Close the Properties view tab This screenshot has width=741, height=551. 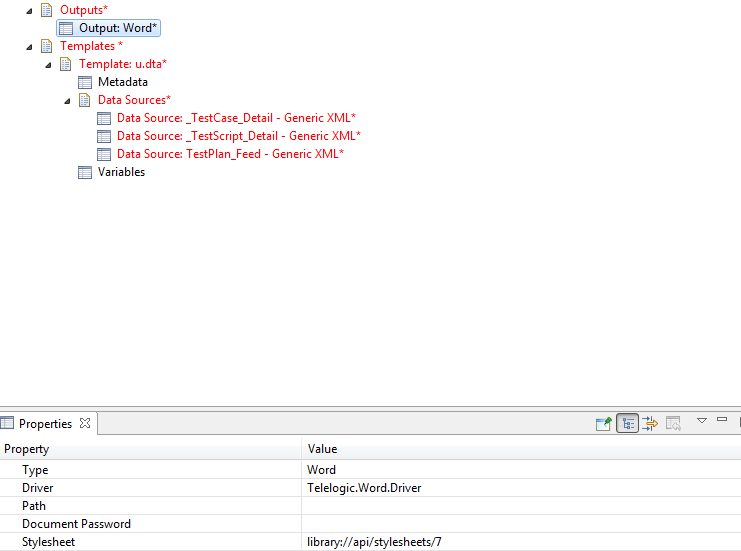[85, 423]
